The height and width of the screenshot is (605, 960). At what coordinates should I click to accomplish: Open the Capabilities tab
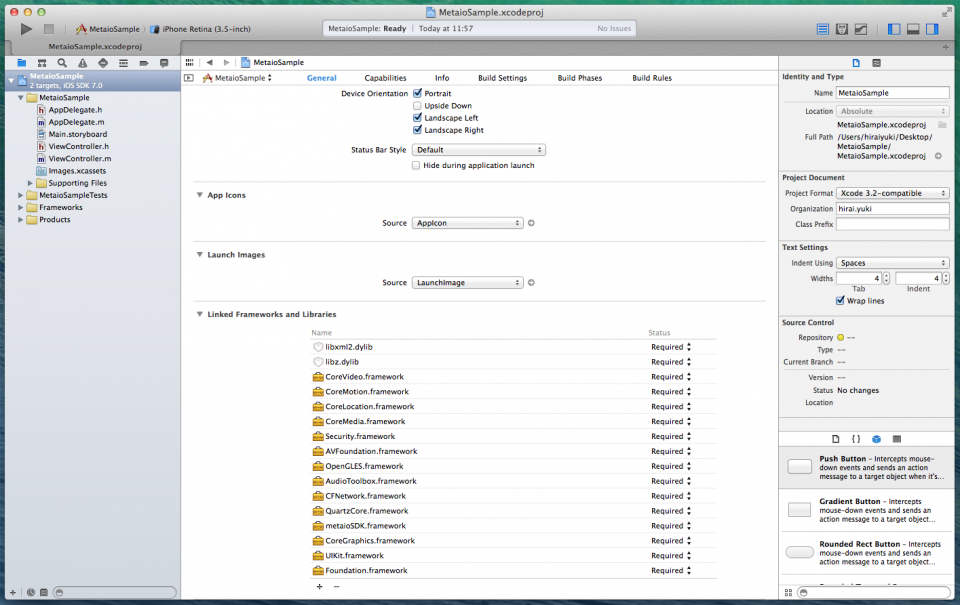click(x=385, y=78)
